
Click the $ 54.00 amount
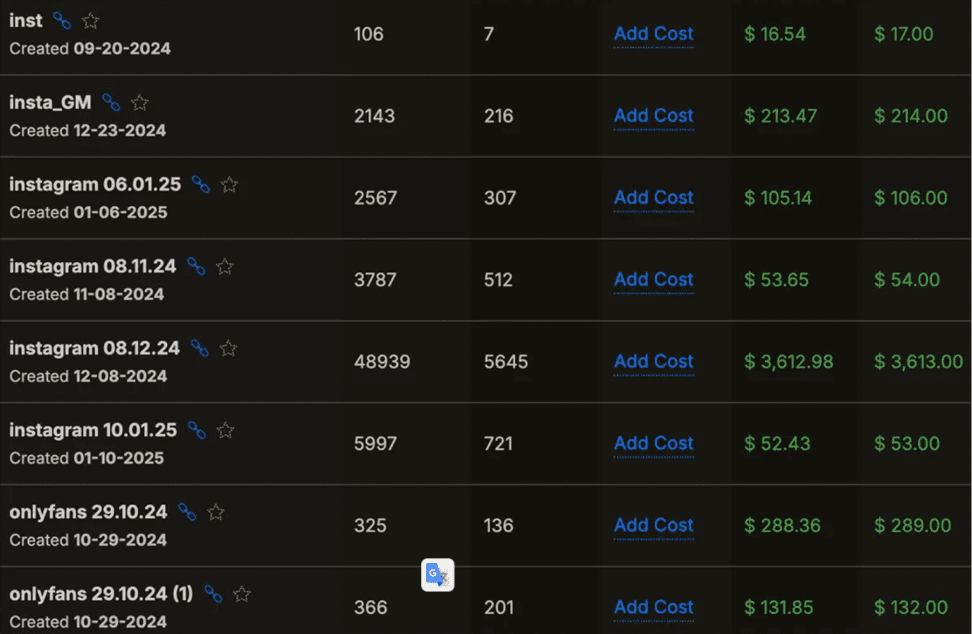(x=907, y=280)
